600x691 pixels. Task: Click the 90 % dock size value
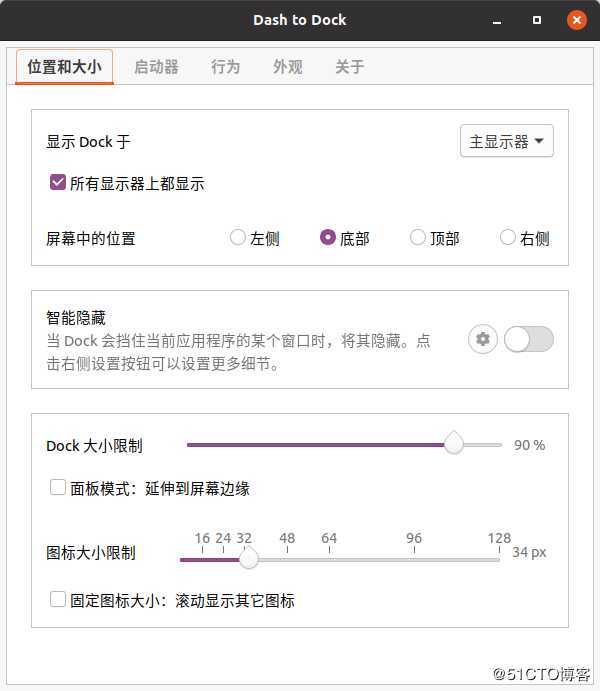pyautogui.click(x=530, y=445)
